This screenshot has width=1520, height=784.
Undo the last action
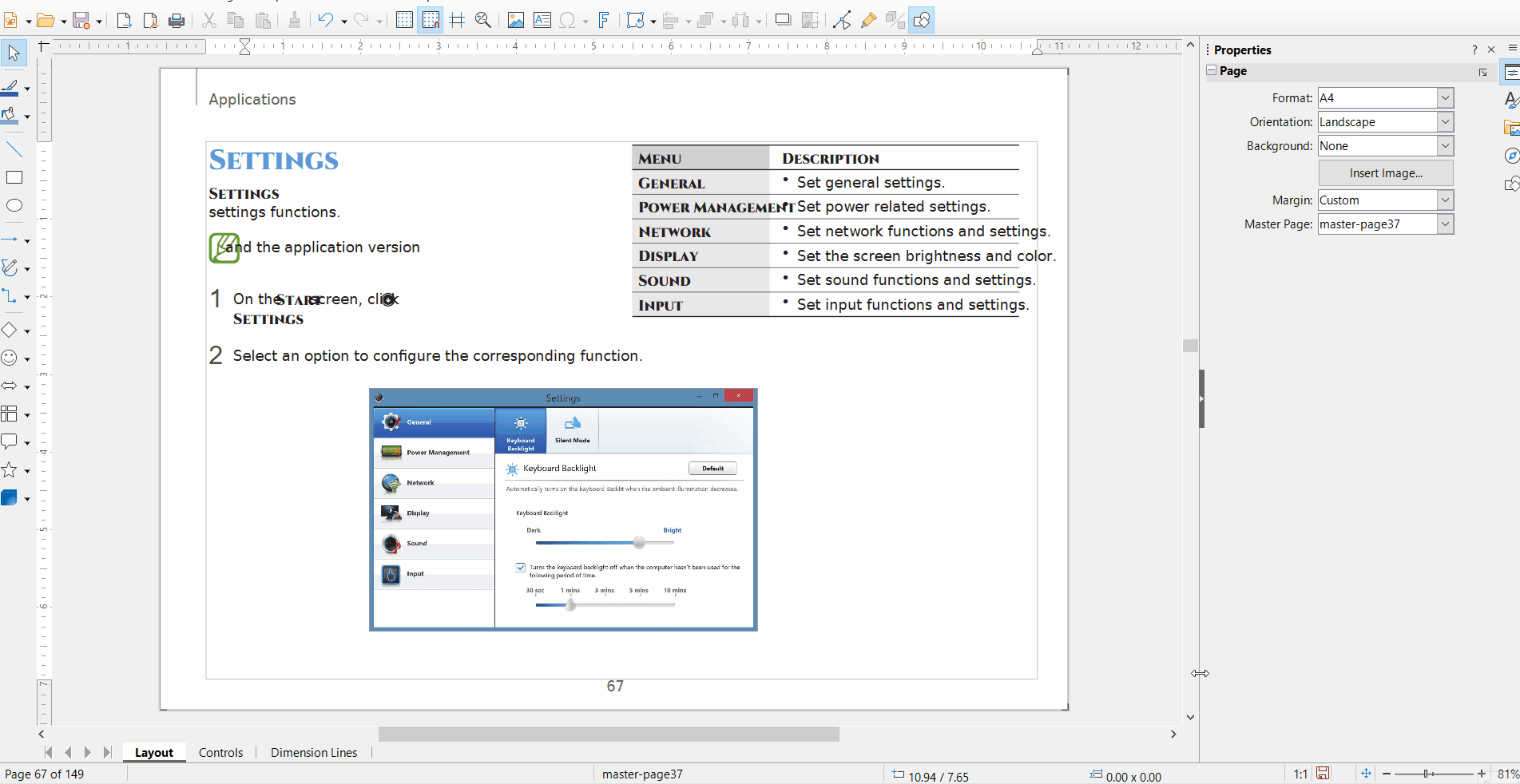pos(326,20)
